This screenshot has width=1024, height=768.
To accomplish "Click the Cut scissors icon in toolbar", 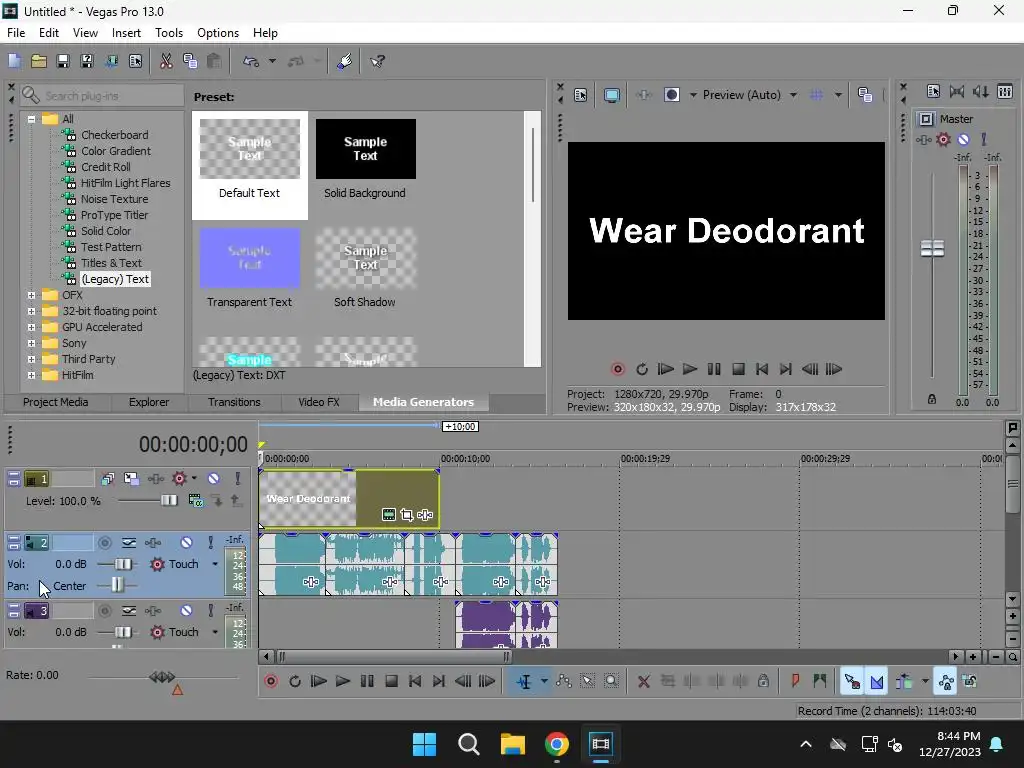I will (x=166, y=61).
